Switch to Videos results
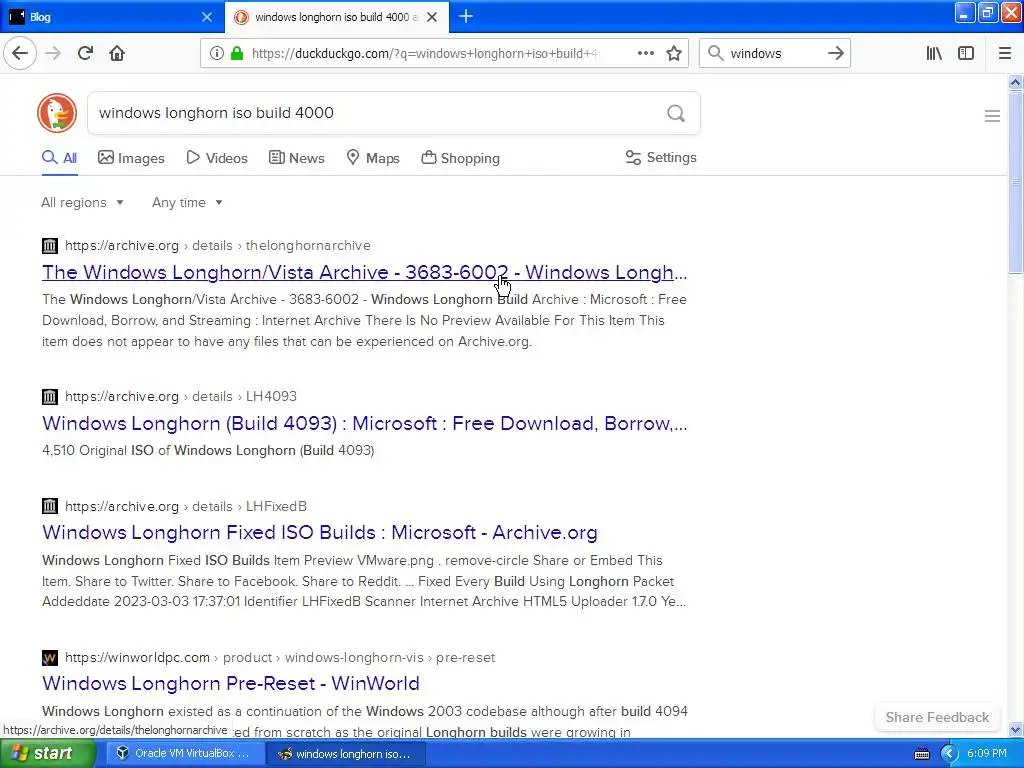Viewport: 1024px width, 768px height. tap(217, 158)
